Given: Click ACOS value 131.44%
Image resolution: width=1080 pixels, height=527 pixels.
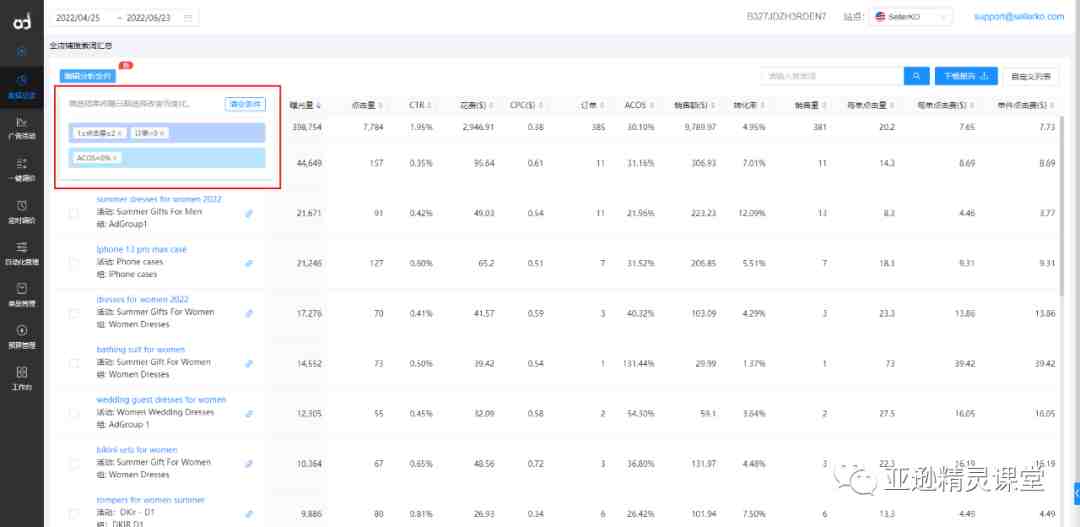Looking at the screenshot, I should [x=638, y=364].
